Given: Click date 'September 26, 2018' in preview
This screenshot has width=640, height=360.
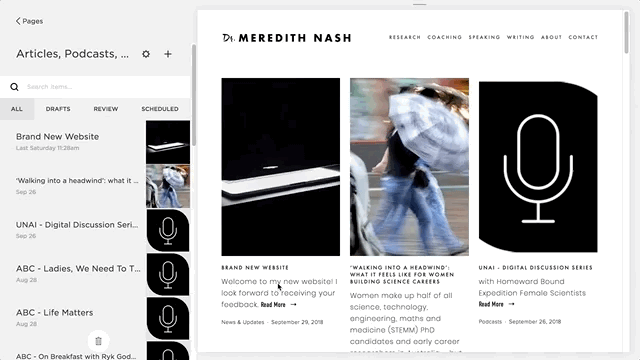Looking at the screenshot, I should 535,322.
